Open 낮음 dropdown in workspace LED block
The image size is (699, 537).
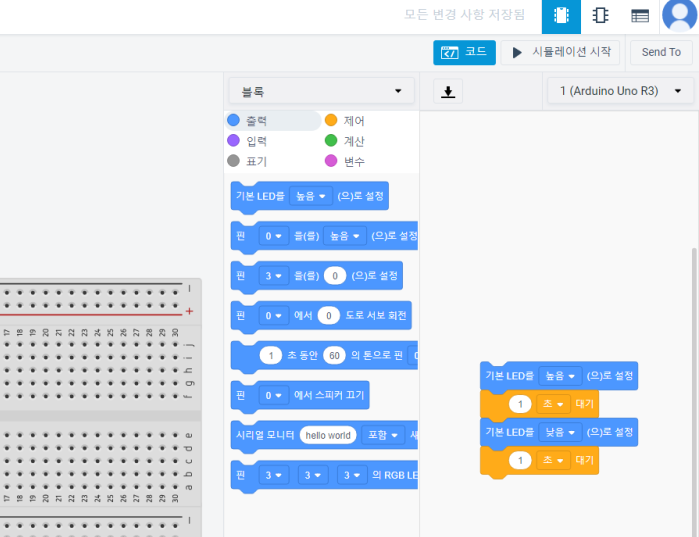pyautogui.click(x=560, y=432)
